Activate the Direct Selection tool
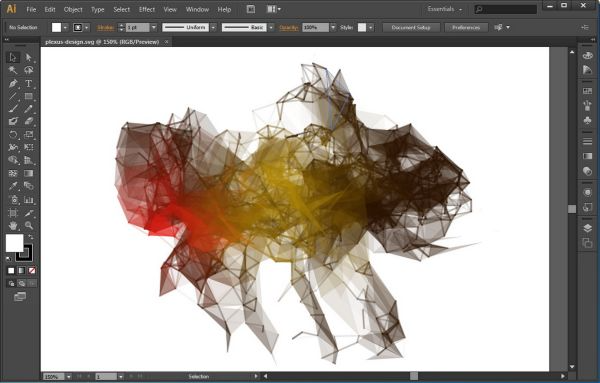The height and width of the screenshot is (383, 600). [29, 57]
